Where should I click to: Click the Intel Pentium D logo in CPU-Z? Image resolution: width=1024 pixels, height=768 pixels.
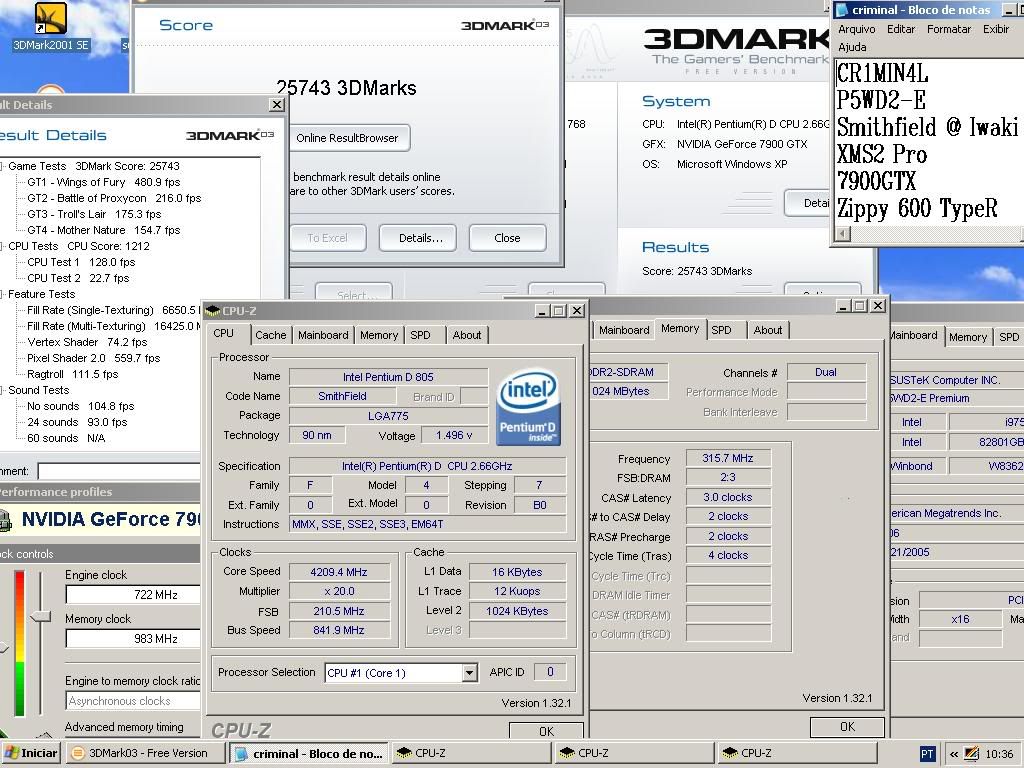point(528,408)
